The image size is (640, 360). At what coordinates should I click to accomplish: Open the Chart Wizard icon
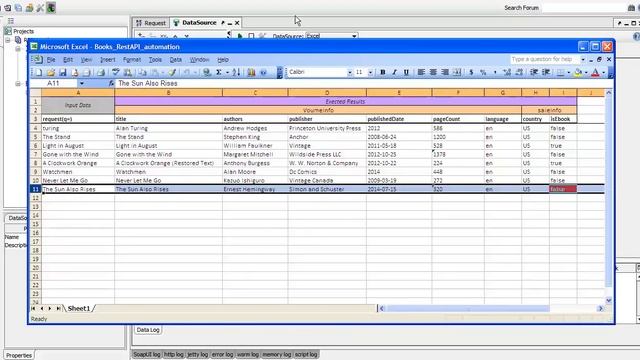point(251,72)
